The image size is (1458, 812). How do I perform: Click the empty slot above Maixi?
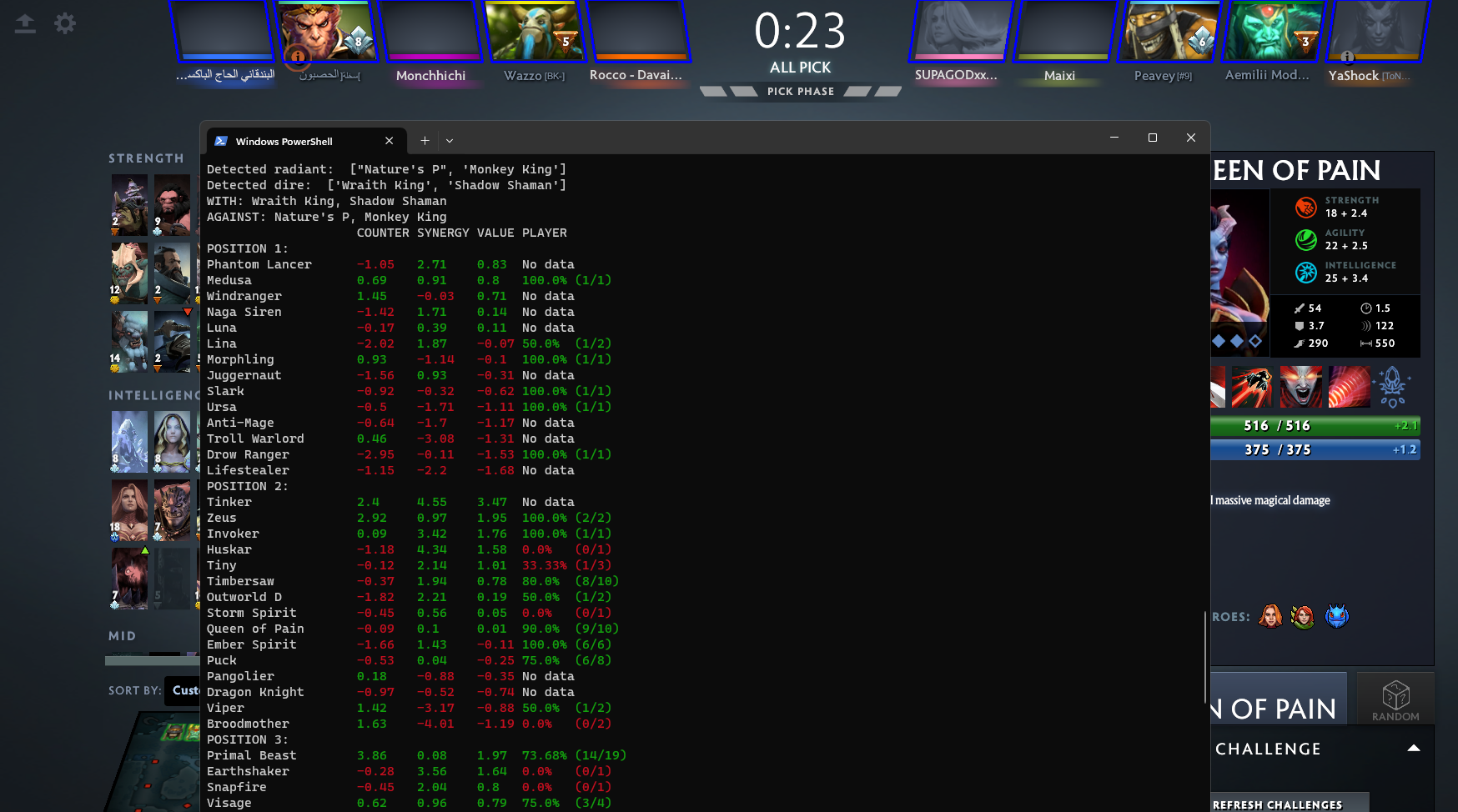(1063, 31)
